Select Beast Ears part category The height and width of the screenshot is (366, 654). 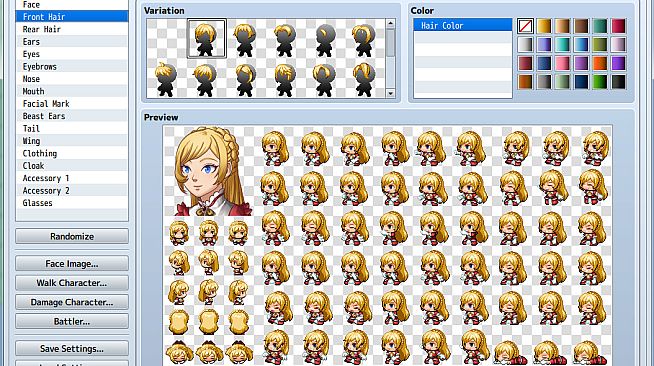pyautogui.click(x=72, y=116)
